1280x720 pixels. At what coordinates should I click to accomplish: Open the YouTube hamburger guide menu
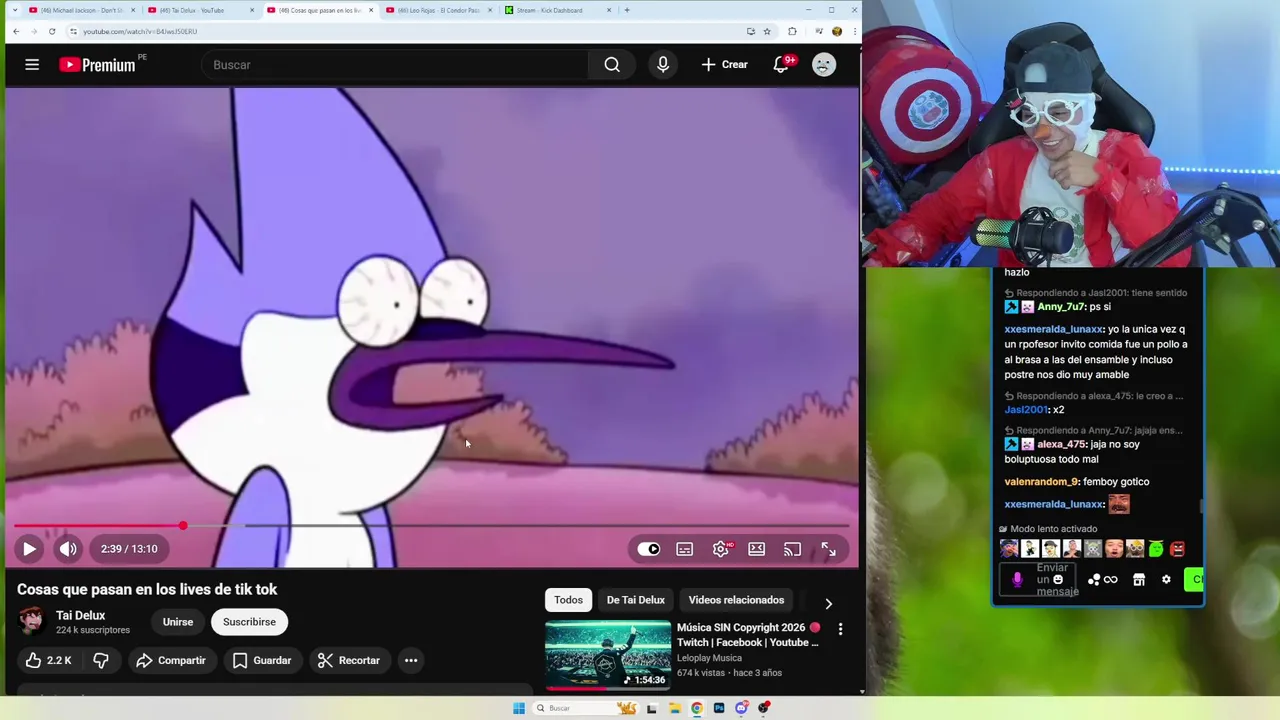pyautogui.click(x=32, y=65)
